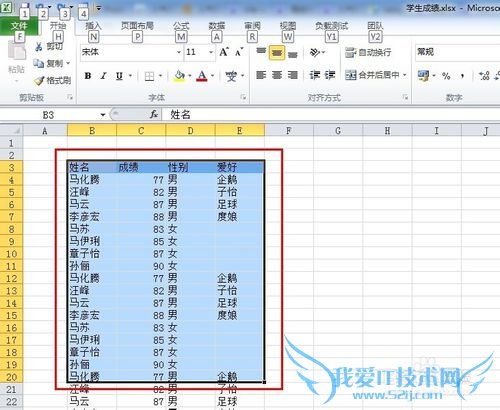Viewport: 500px width, 410px height.
Task: Decrease font size with small A
Action: point(239,53)
